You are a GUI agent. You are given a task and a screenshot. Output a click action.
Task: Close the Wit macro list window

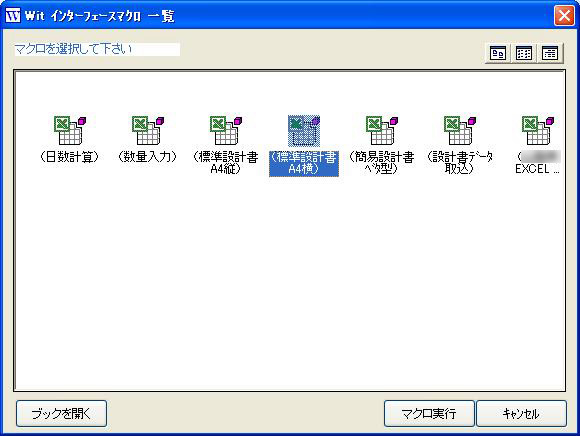pos(564,16)
